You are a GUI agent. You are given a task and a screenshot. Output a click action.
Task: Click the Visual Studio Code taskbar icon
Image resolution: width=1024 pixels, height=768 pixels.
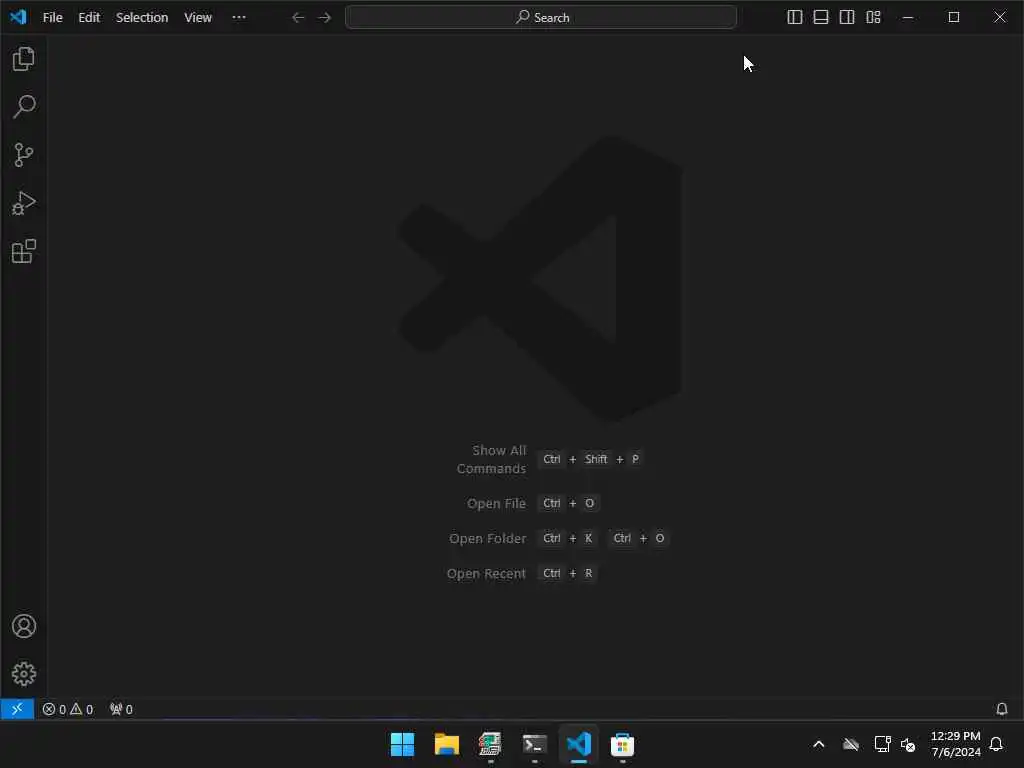(579, 744)
